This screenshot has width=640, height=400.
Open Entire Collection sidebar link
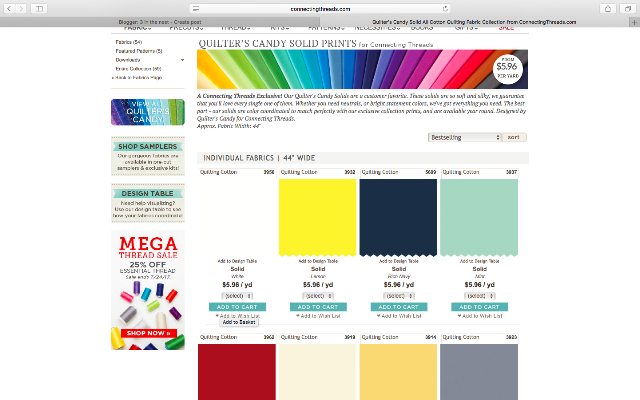[x=138, y=69]
